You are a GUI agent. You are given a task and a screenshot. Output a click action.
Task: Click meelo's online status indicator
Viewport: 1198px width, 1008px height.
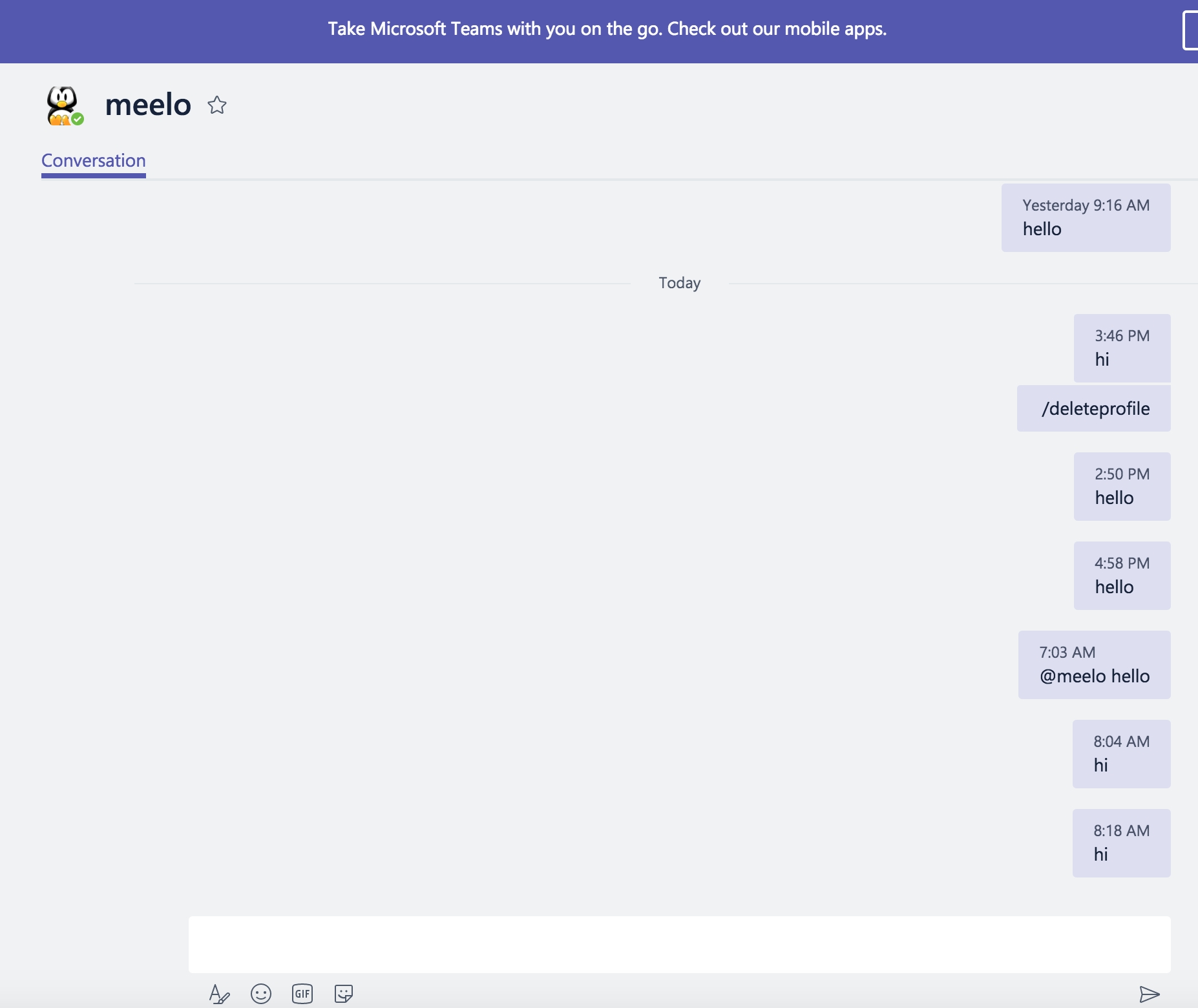click(78, 118)
